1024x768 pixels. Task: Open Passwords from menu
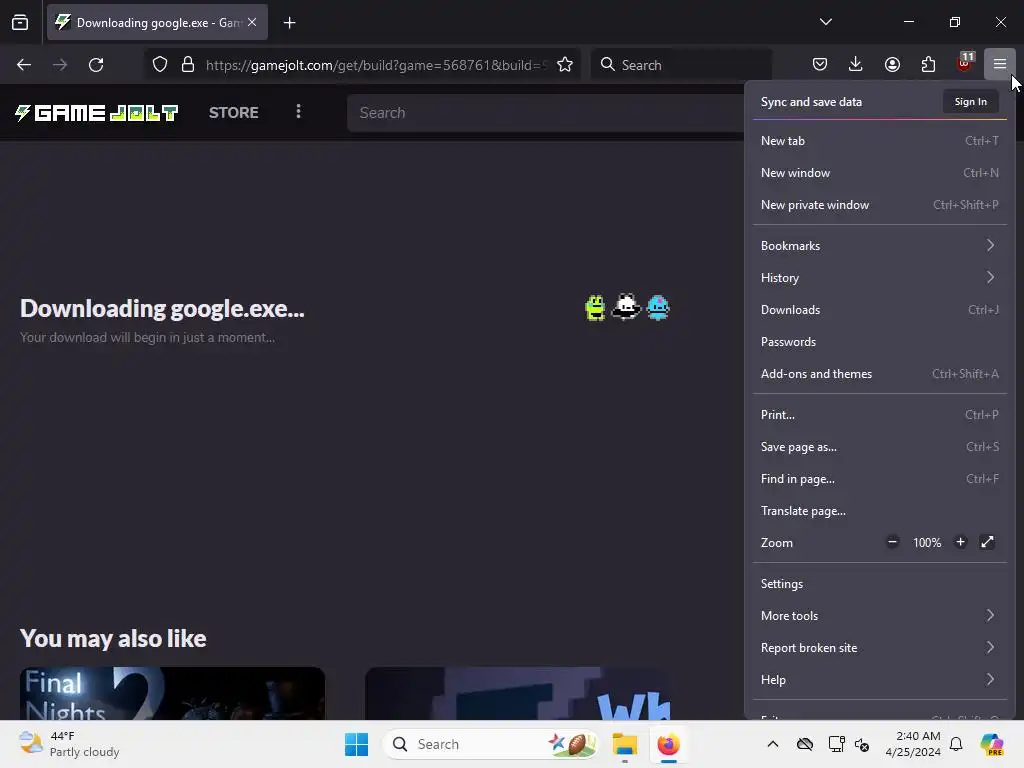[x=880, y=342]
